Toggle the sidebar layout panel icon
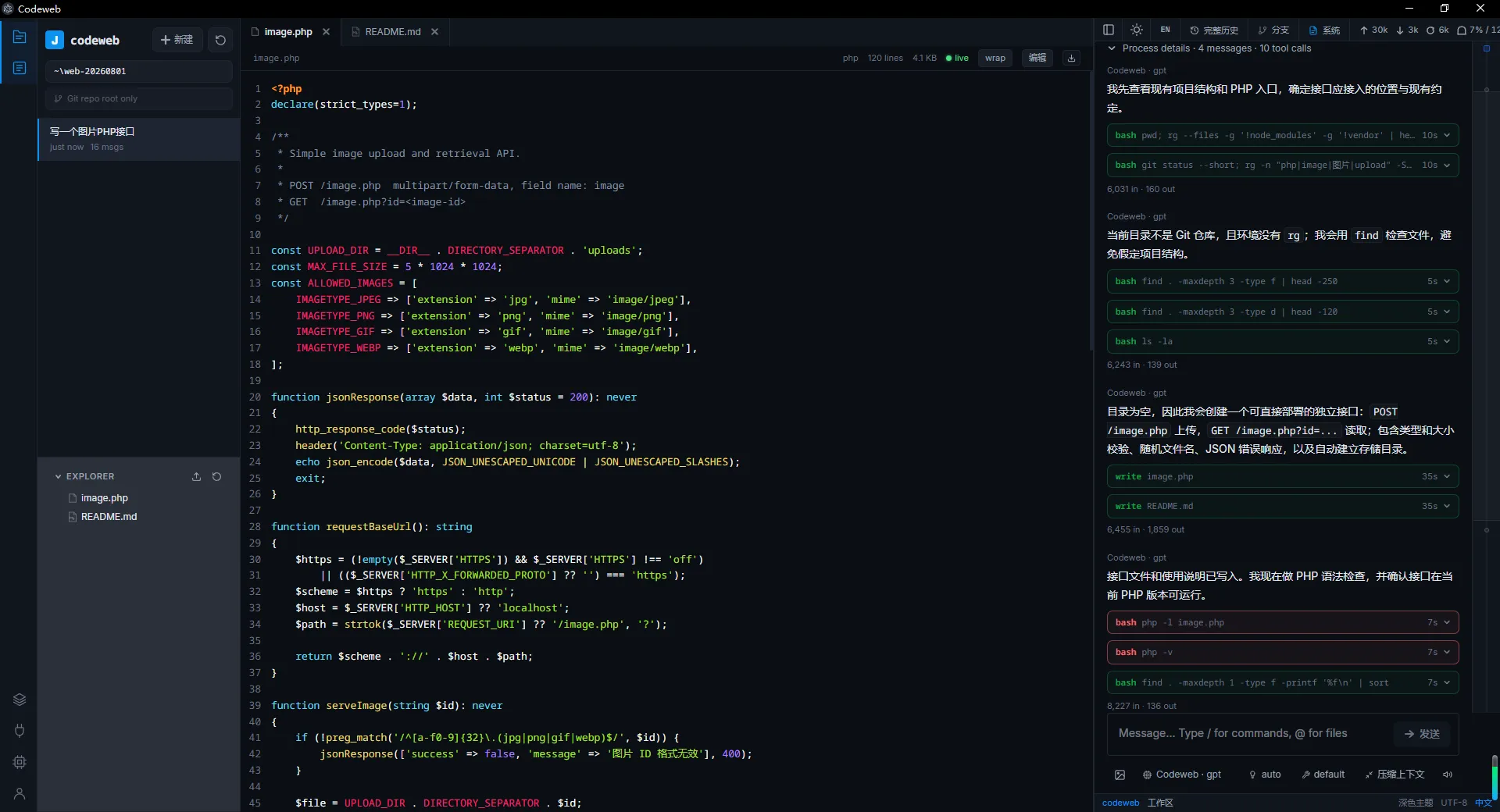Viewport: 1500px width, 812px height. pos(1108,30)
